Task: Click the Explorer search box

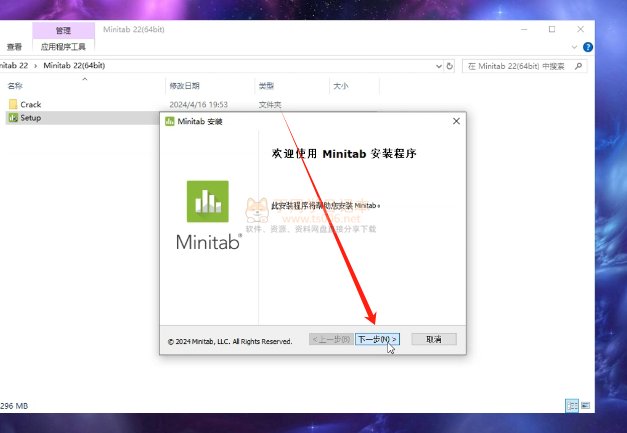Action: 524,66
